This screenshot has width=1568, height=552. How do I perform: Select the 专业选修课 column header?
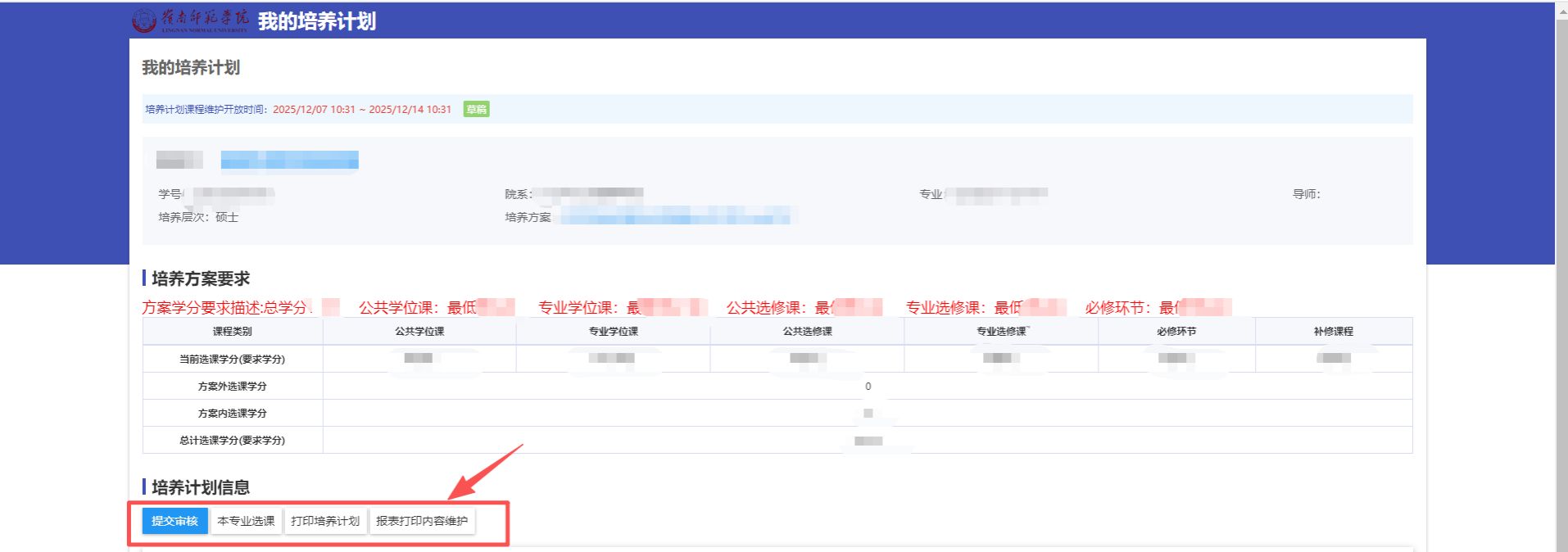pyautogui.click(x=1001, y=332)
